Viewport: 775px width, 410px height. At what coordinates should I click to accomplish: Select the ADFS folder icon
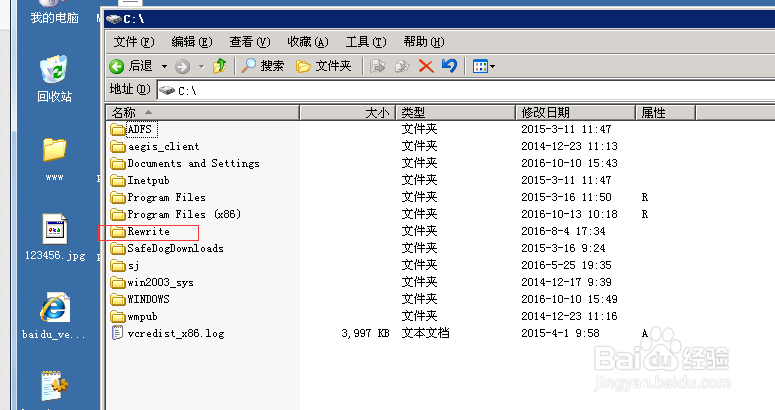pyautogui.click(x=118, y=129)
